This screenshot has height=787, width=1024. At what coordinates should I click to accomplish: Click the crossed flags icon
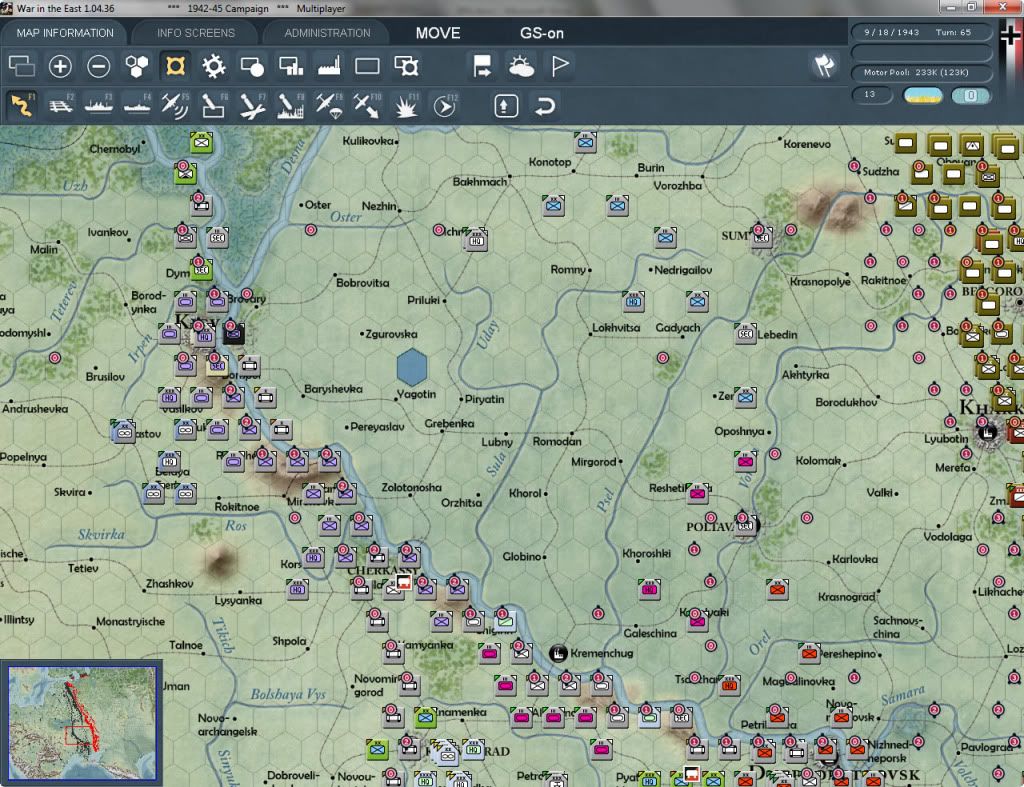[x=824, y=65]
